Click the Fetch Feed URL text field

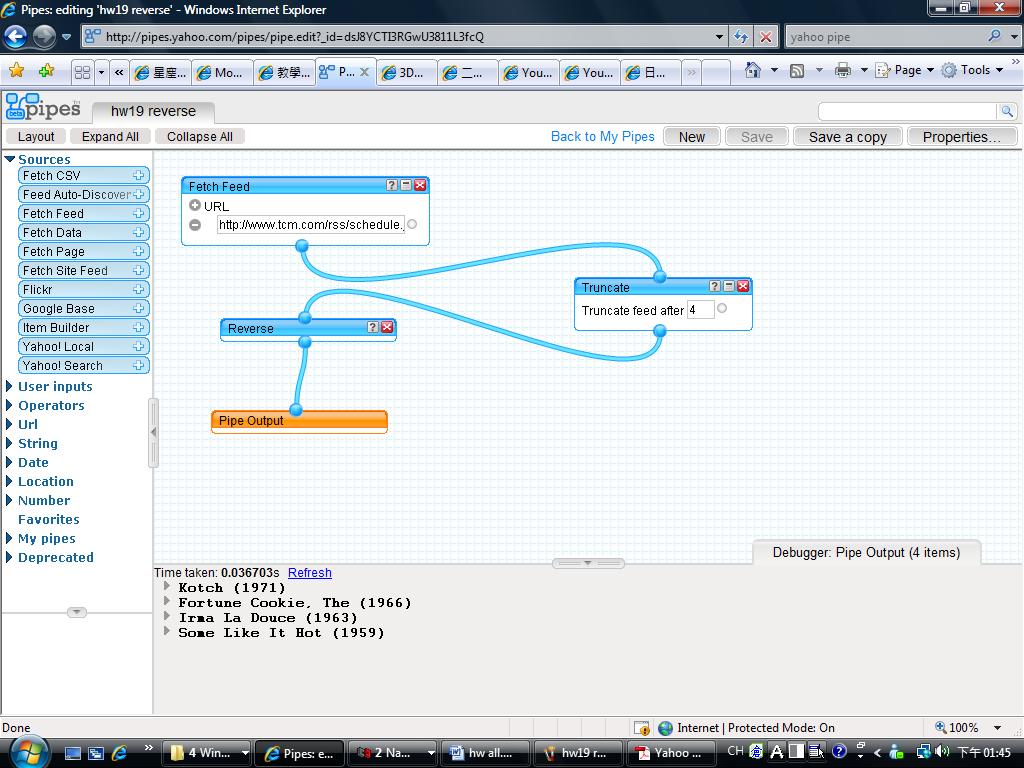click(x=311, y=225)
